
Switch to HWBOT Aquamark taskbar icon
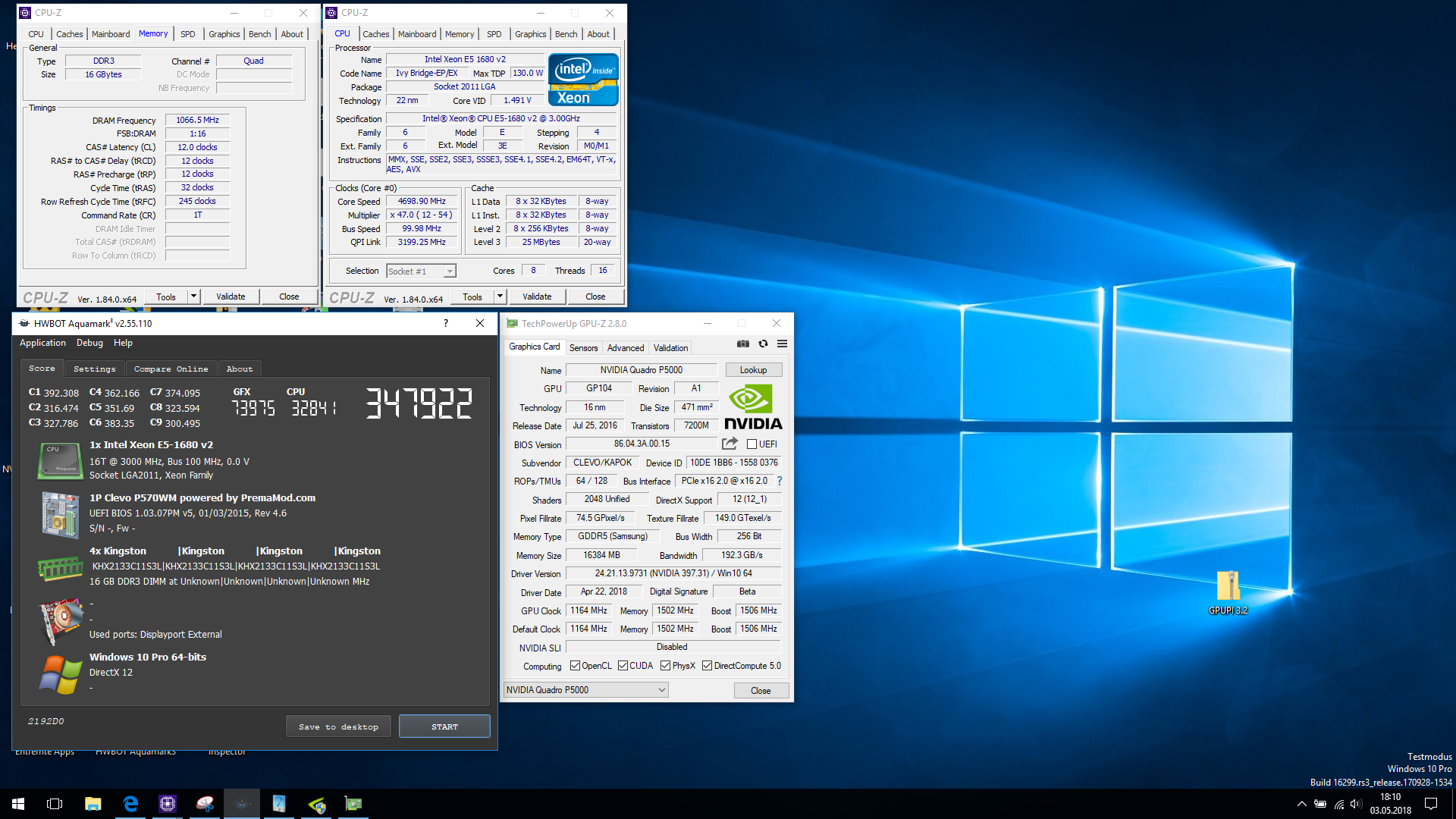(x=242, y=804)
